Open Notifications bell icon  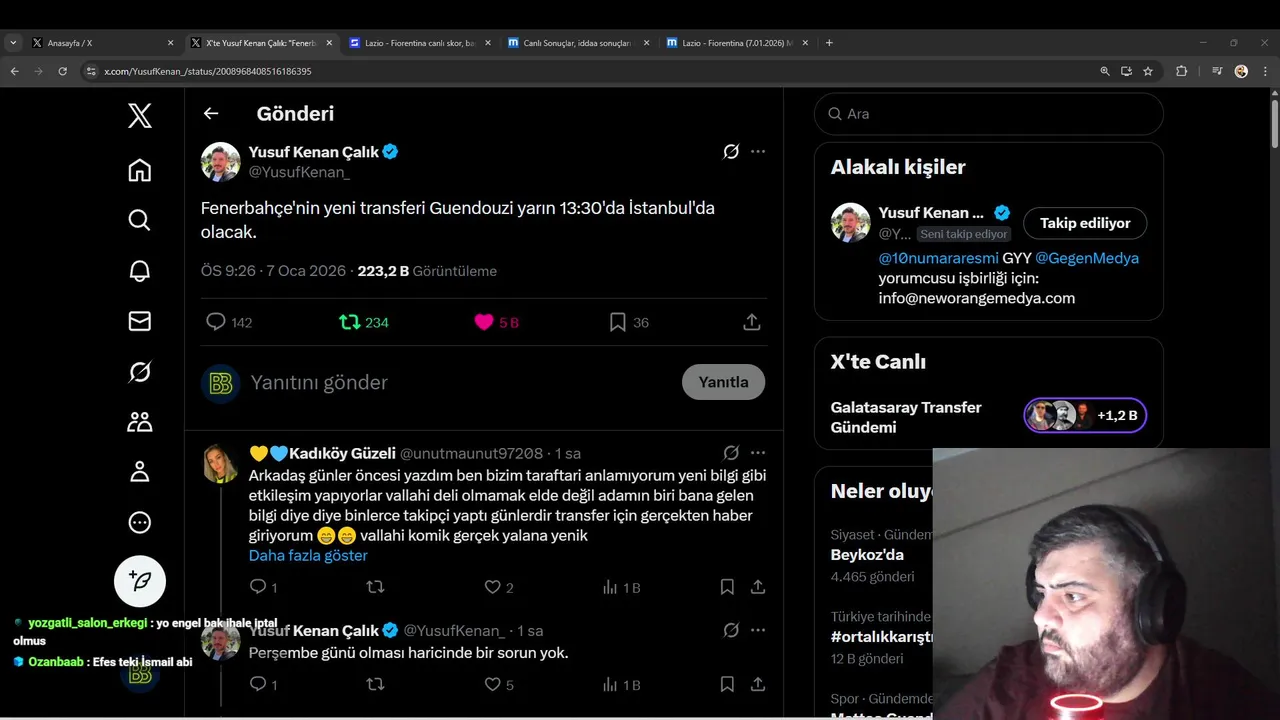click(x=140, y=271)
